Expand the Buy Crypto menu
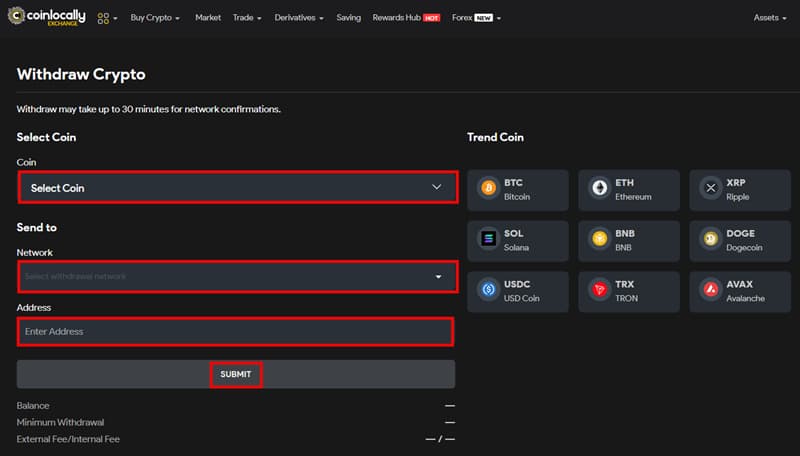 tap(155, 18)
